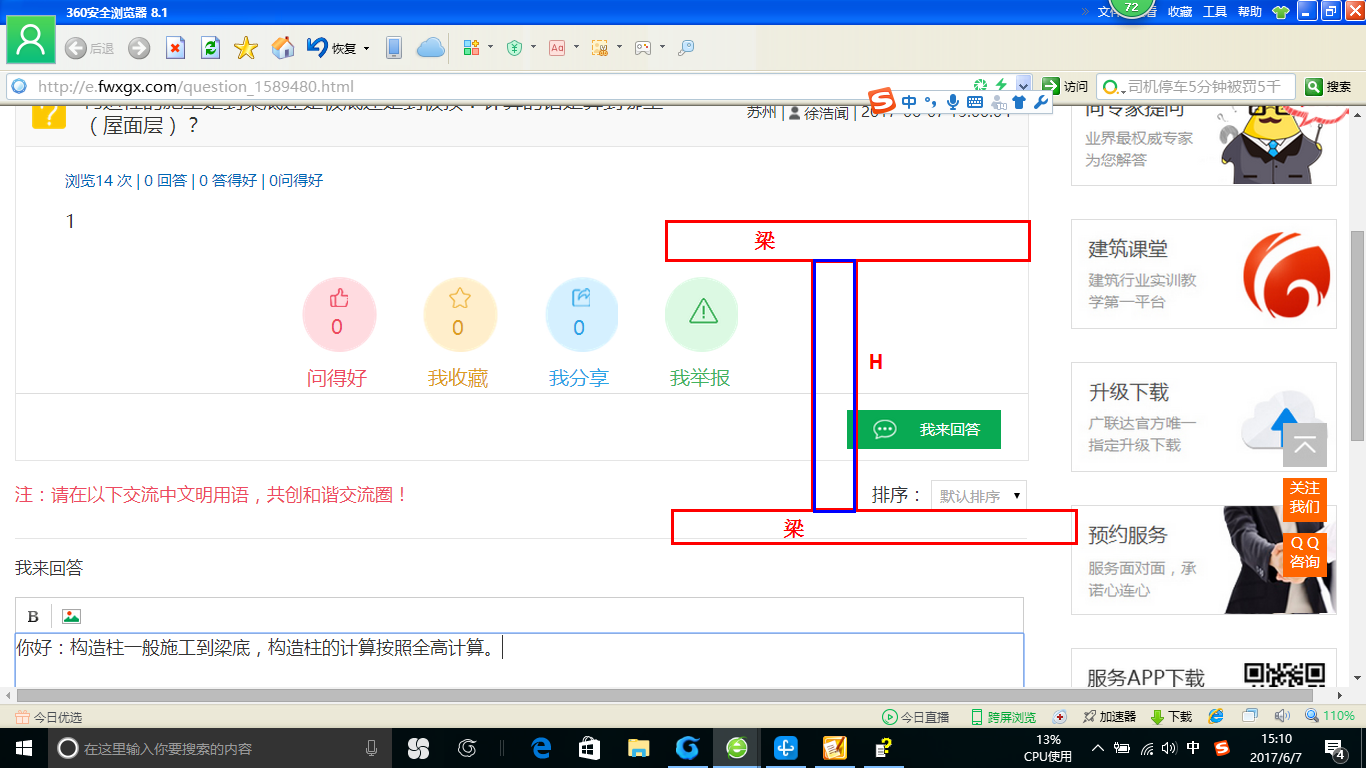
Task: Click 跨屏浏览 in the status bar
Action: click(1003, 717)
